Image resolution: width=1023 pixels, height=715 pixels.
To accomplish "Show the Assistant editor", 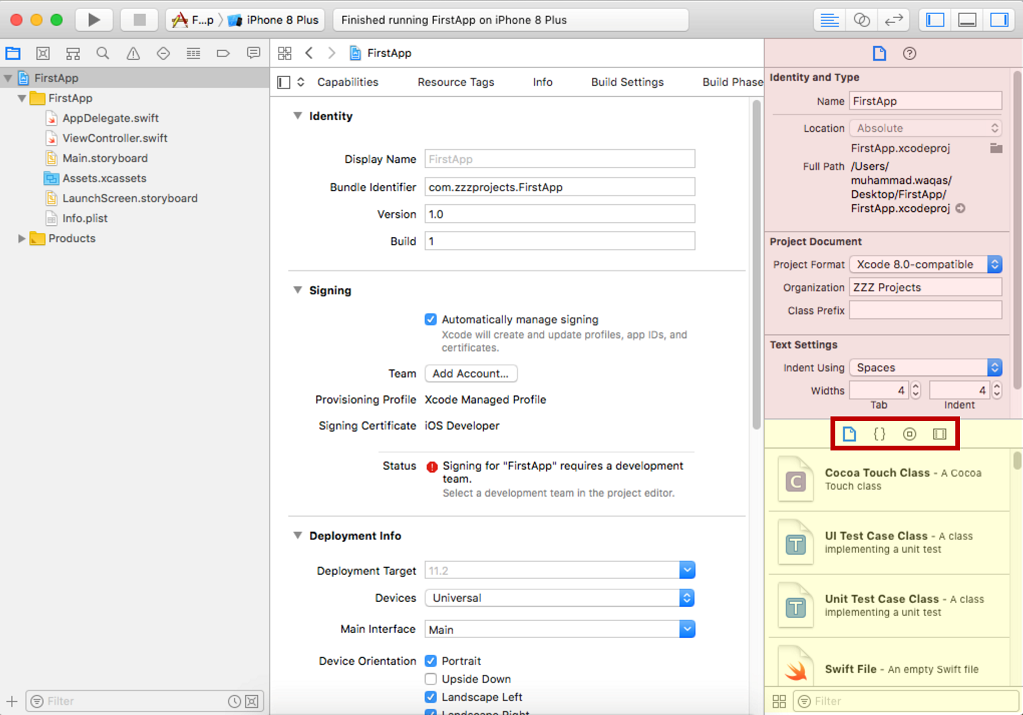I will click(x=861, y=20).
